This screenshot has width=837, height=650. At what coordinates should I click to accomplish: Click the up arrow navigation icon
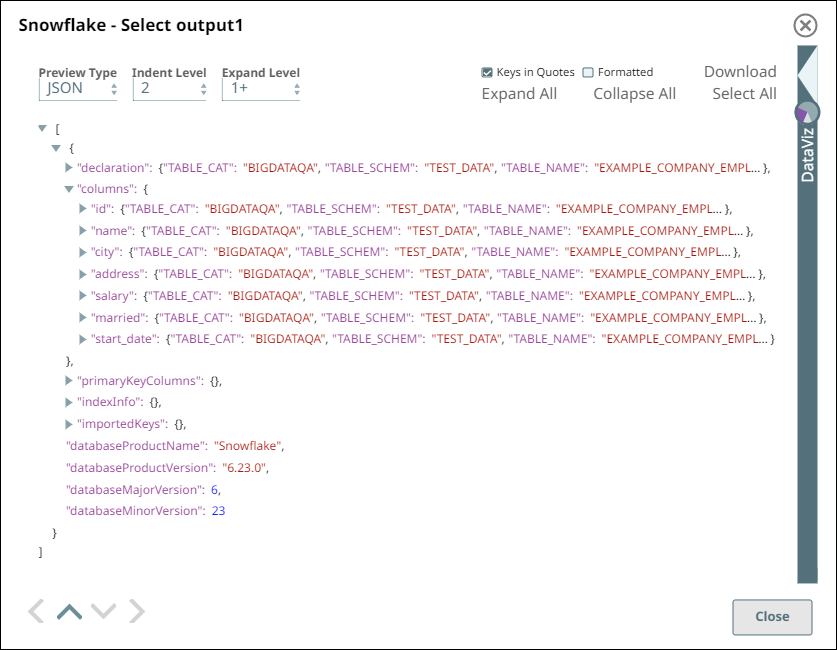click(69, 611)
